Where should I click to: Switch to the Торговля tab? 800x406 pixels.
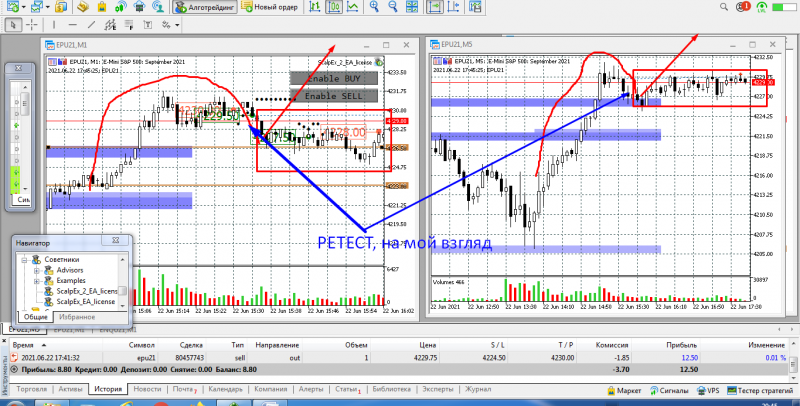tap(32, 389)
